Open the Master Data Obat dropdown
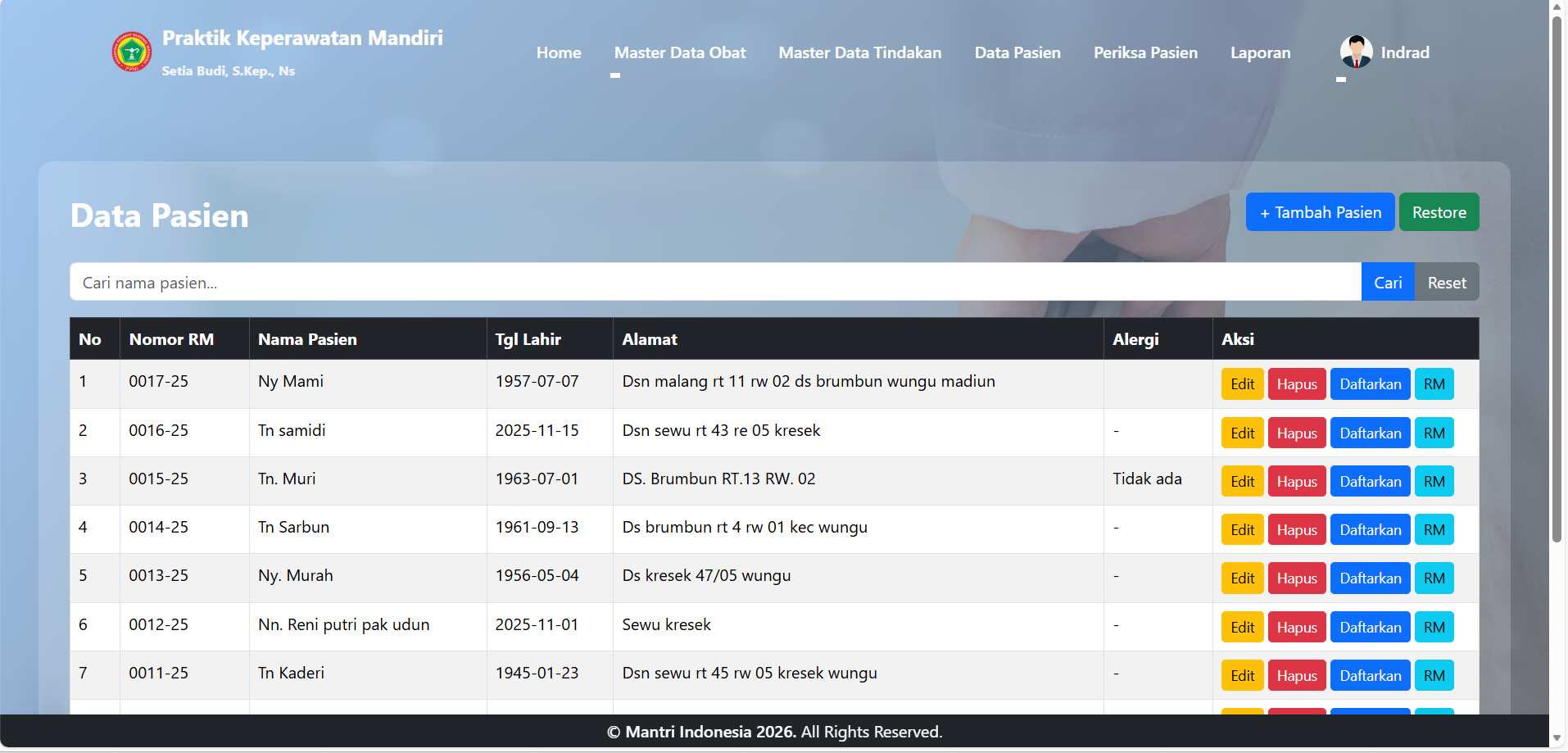 click(x=679, y=52)
